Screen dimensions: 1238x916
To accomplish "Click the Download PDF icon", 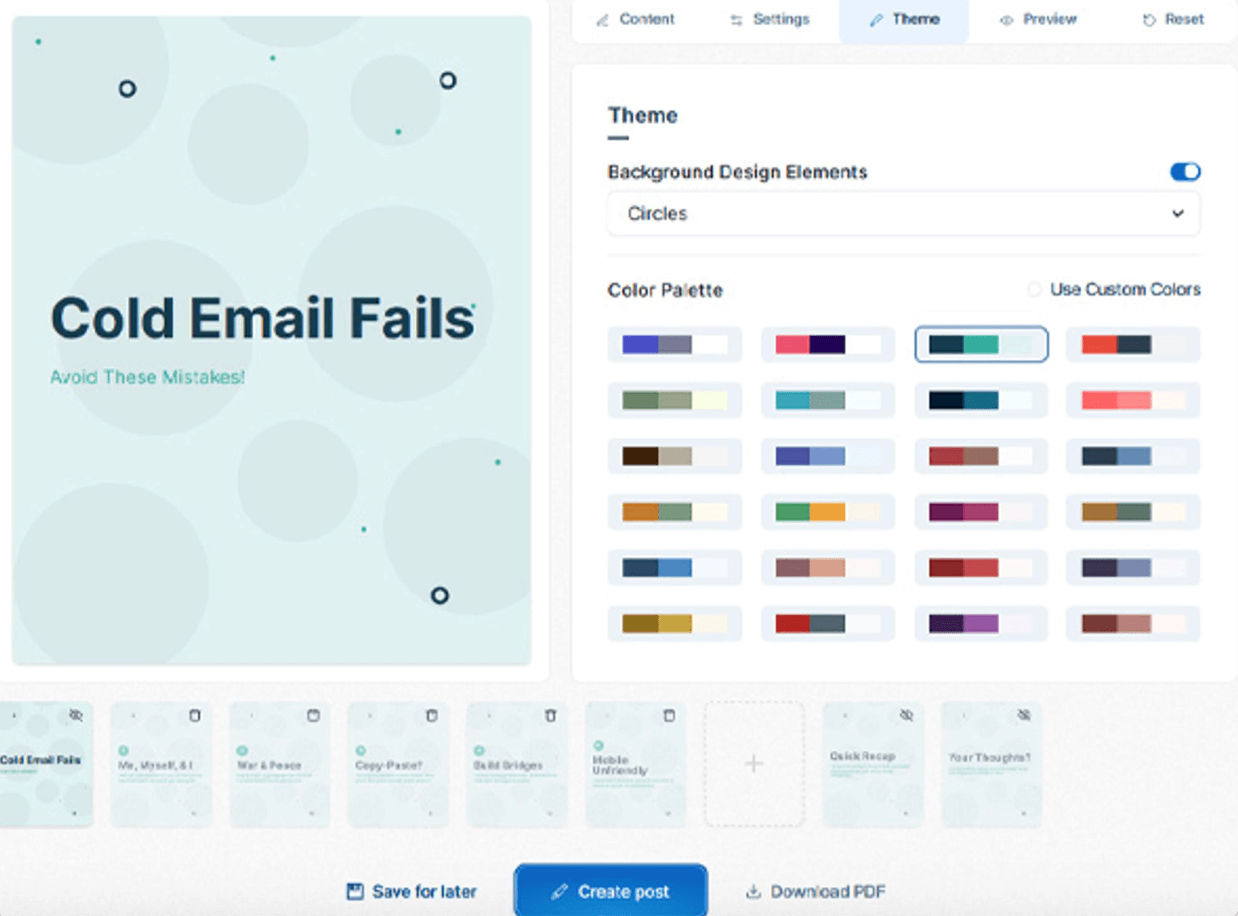I will click(753, 892).
